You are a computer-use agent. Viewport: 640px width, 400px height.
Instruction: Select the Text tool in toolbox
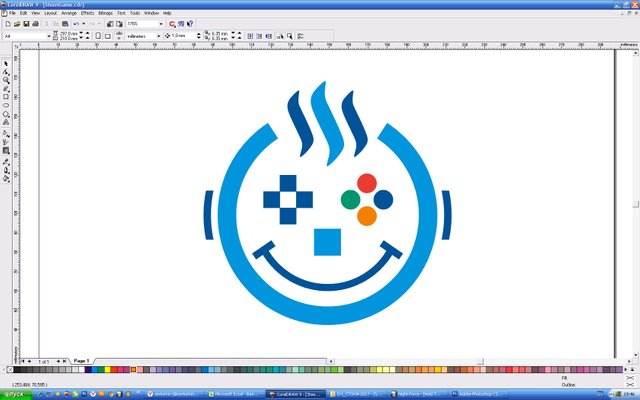coord(6,122)
